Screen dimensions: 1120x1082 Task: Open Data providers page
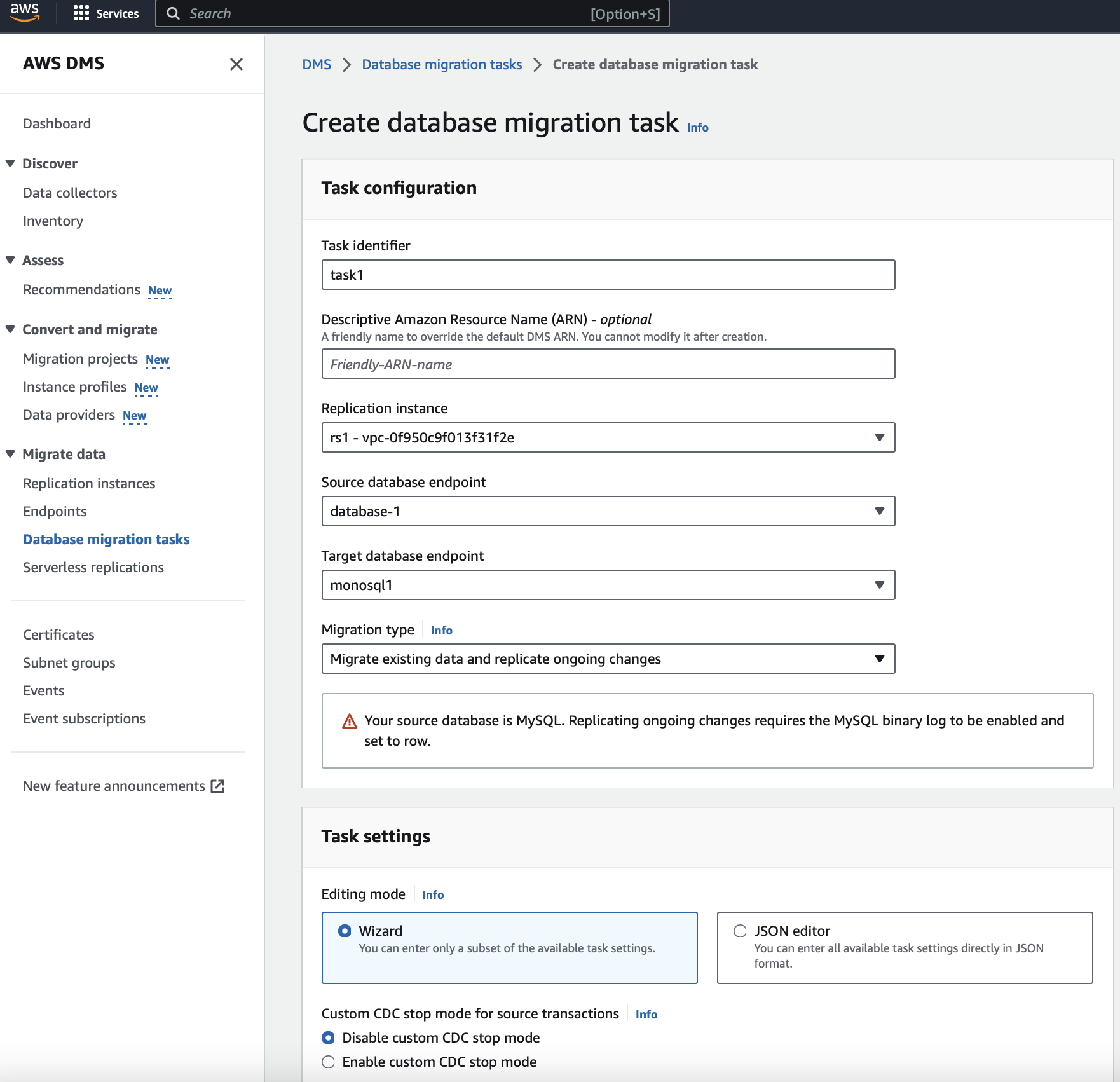(69, 414)
